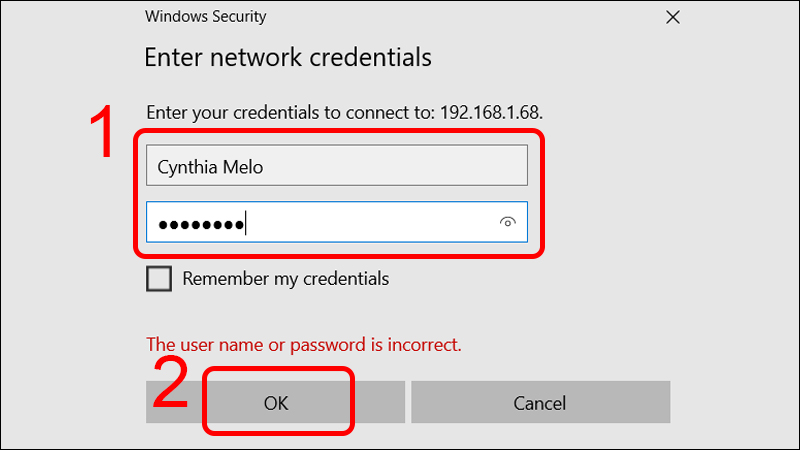Click inside the password field
Image resolution: width=800 pixels, height=450 pixels.
(x=370, y=223)
